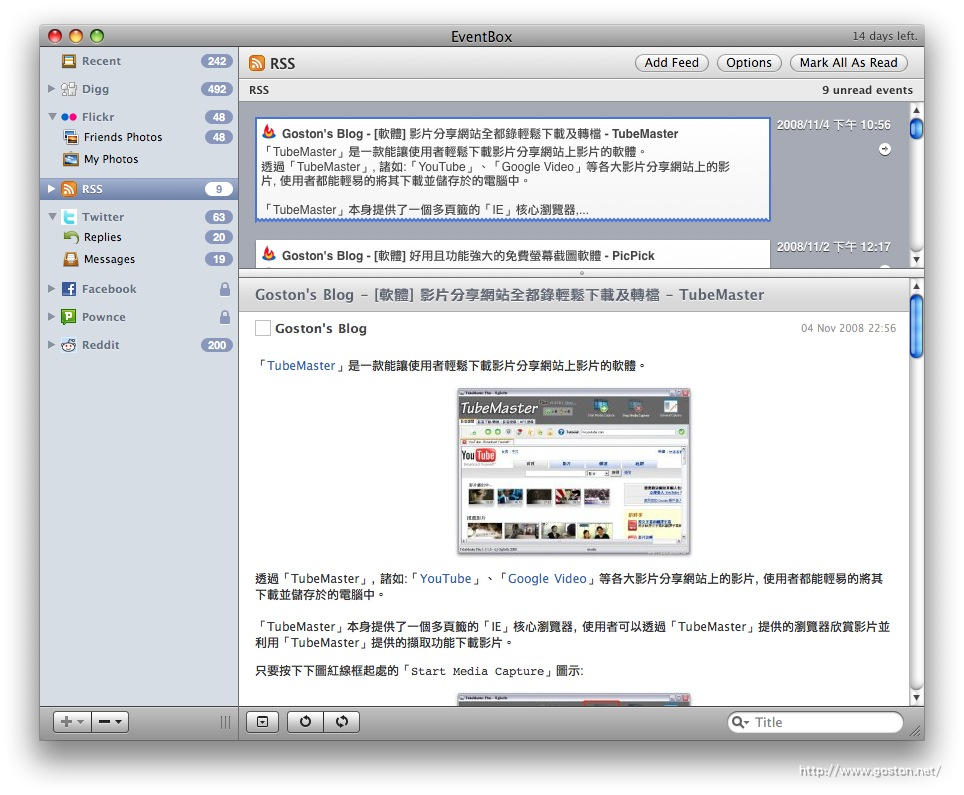964x795 pixels.
Task: Click the Twitter bird icon
Action: tap(69, 217)
